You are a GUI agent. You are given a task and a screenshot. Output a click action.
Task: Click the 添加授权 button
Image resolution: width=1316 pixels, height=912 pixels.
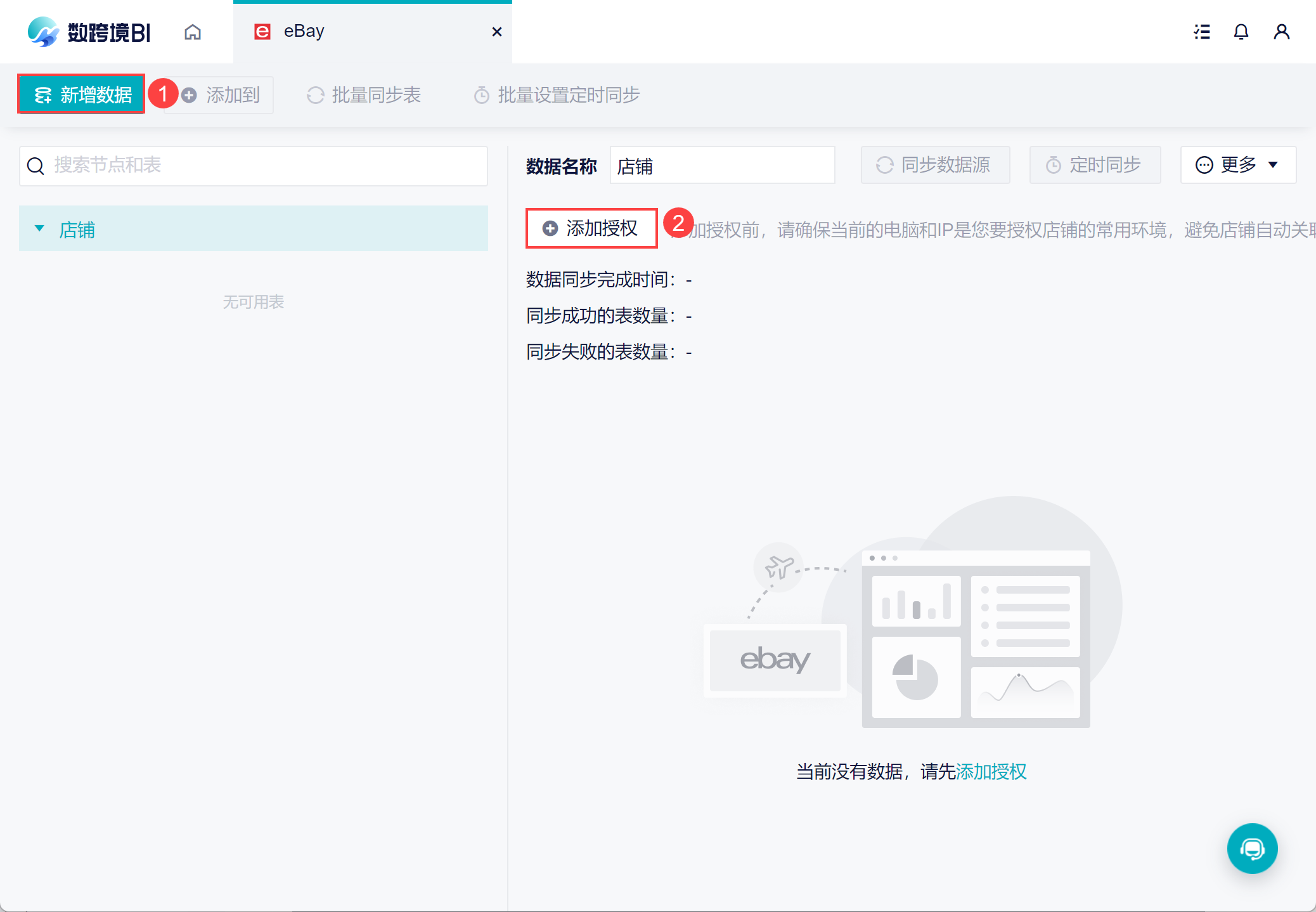click(x=591, y=228)
